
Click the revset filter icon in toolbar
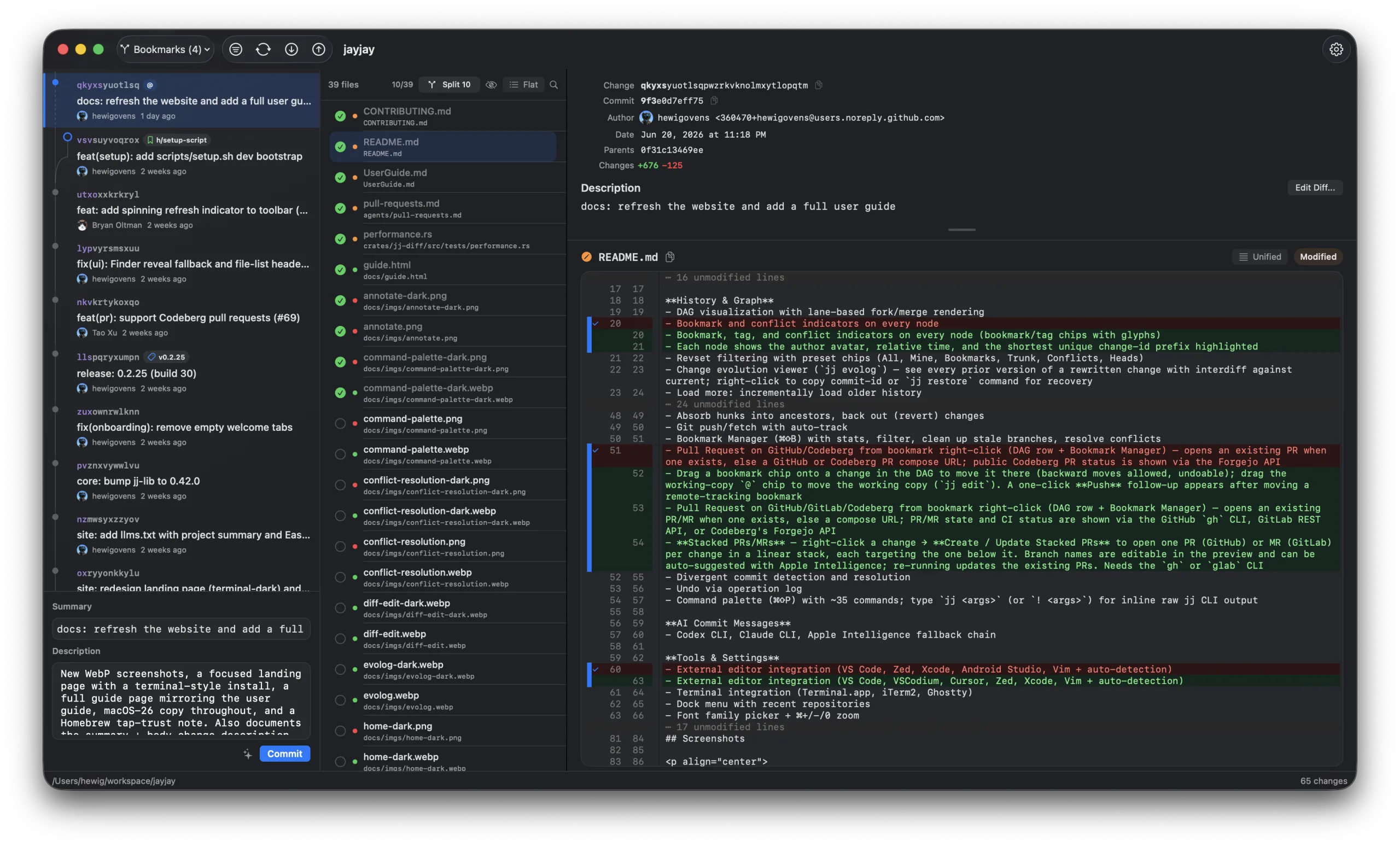coord(235,49)
